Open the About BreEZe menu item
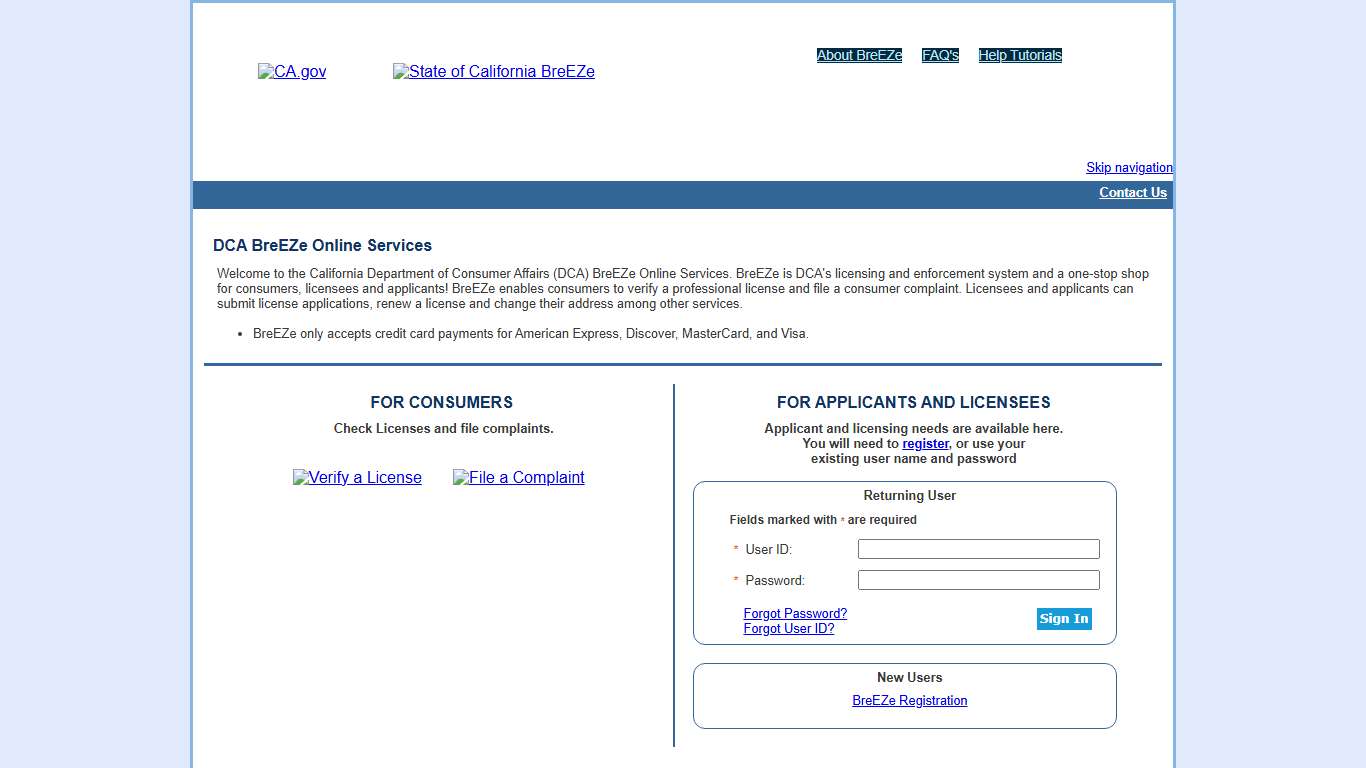The image size is (1366, 768). (859, 56)
